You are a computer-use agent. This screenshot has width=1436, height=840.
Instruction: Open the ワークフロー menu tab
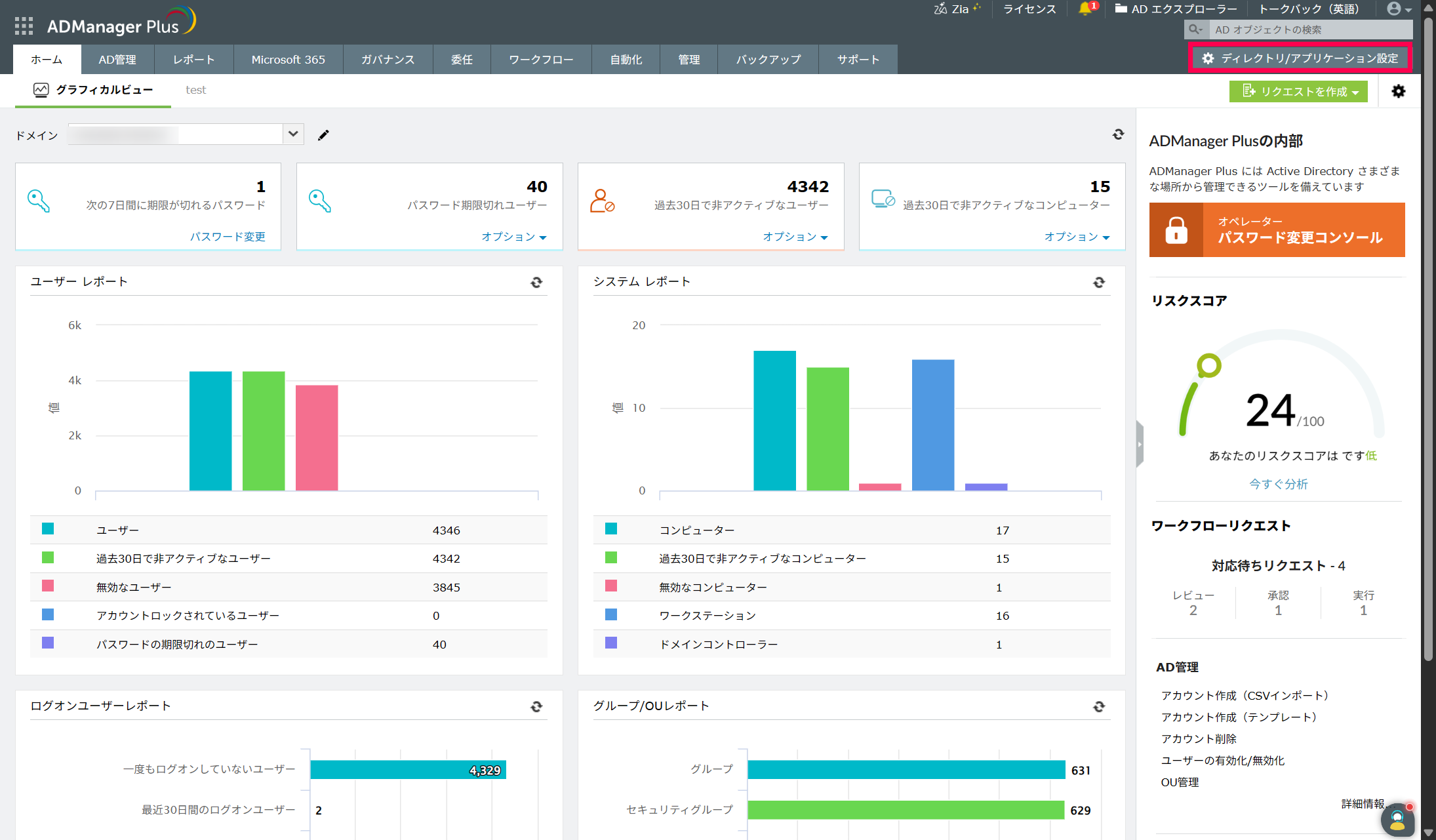tap(540, 60)
